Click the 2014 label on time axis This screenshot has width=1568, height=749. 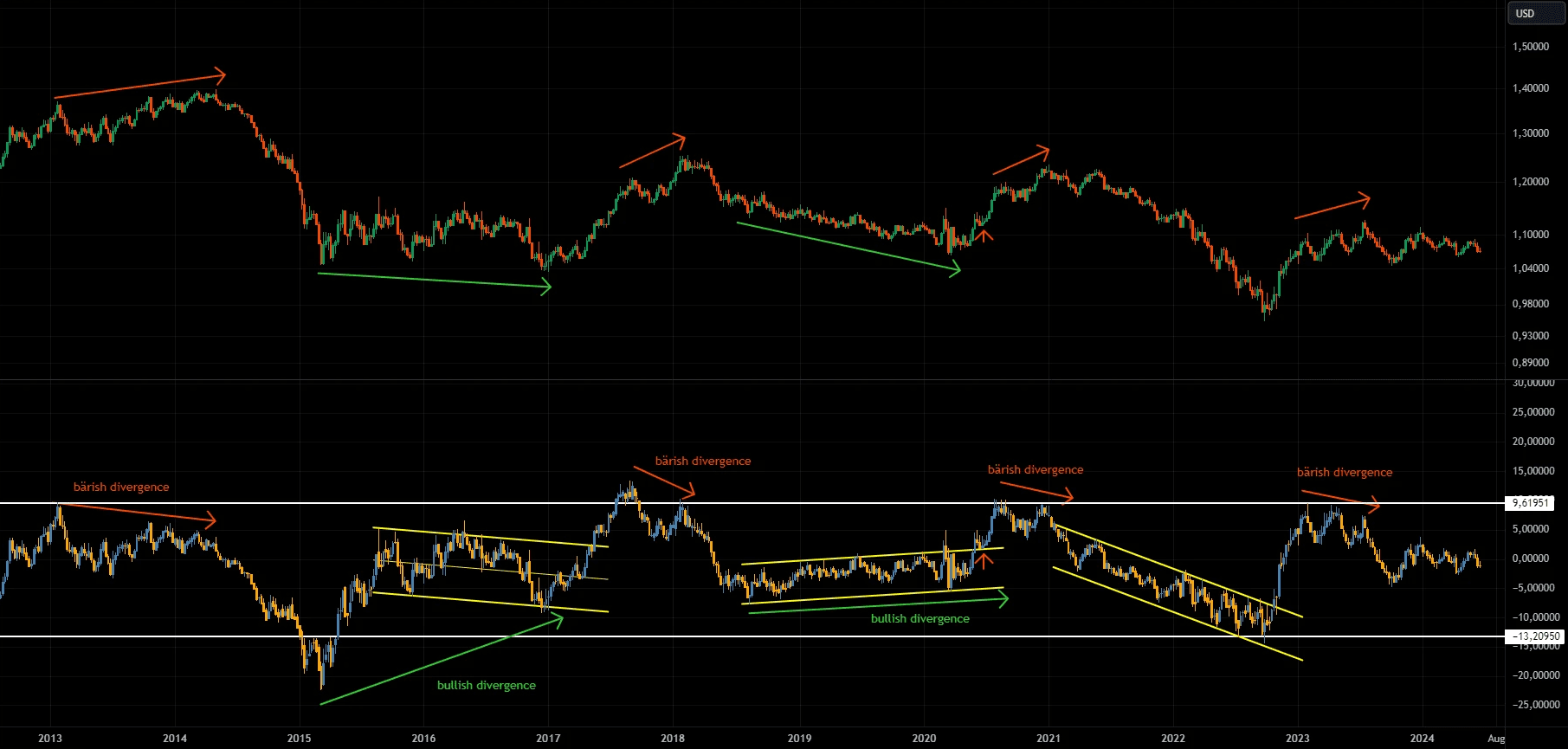click(x=175, y=739)
